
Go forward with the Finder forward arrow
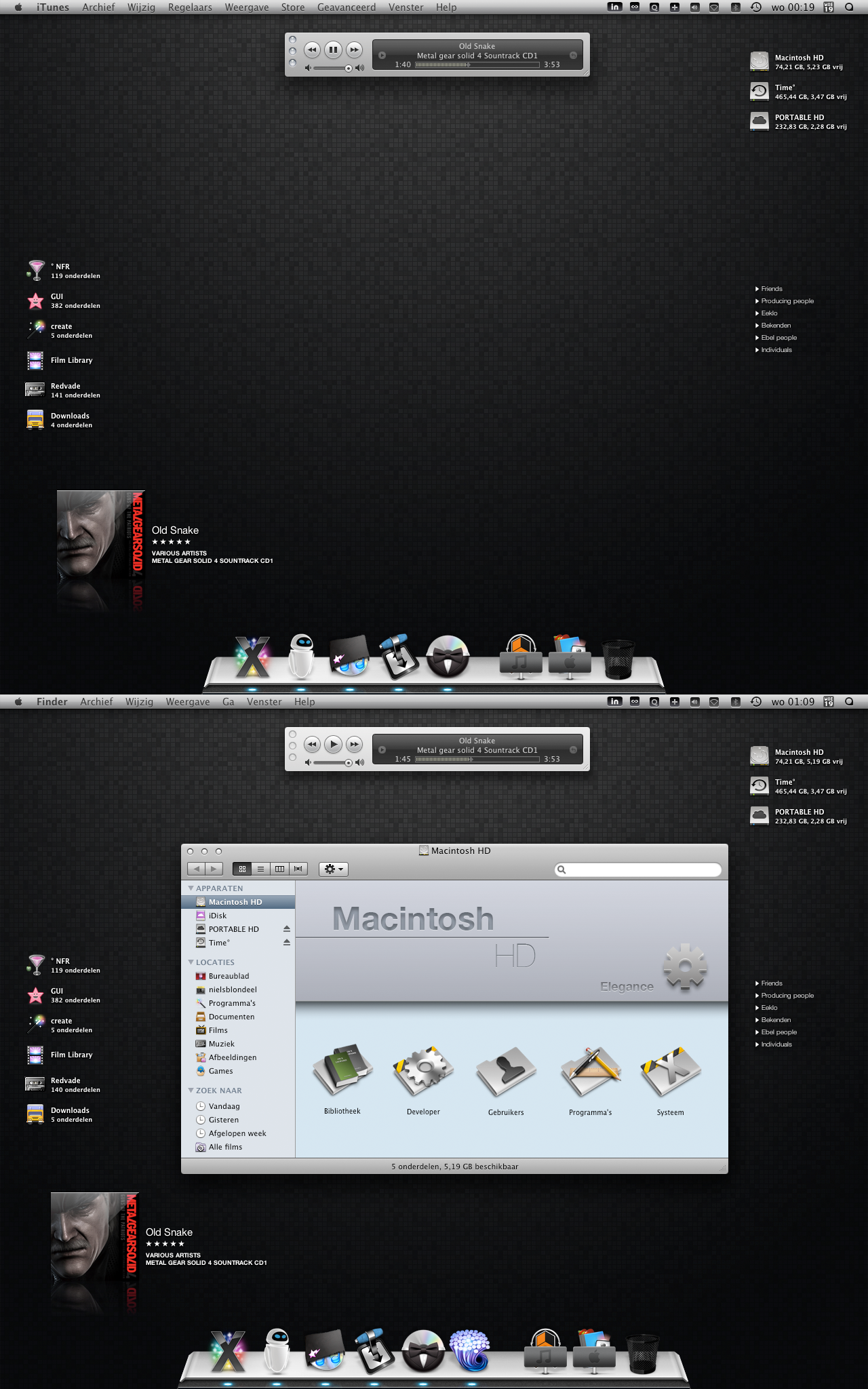(x=214, y=869)
